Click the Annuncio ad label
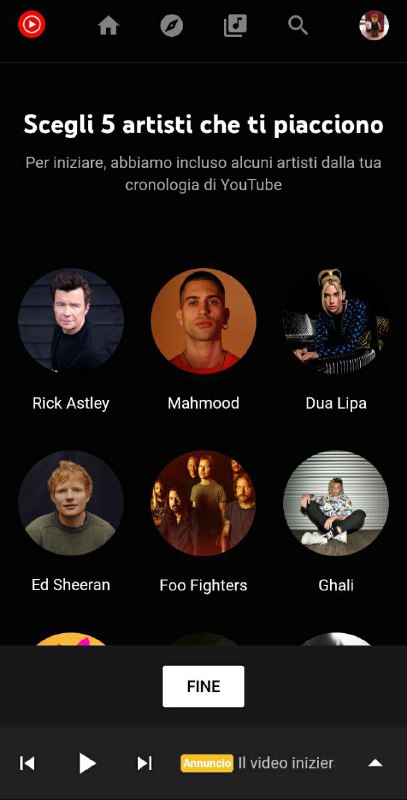 pos(207,763)
